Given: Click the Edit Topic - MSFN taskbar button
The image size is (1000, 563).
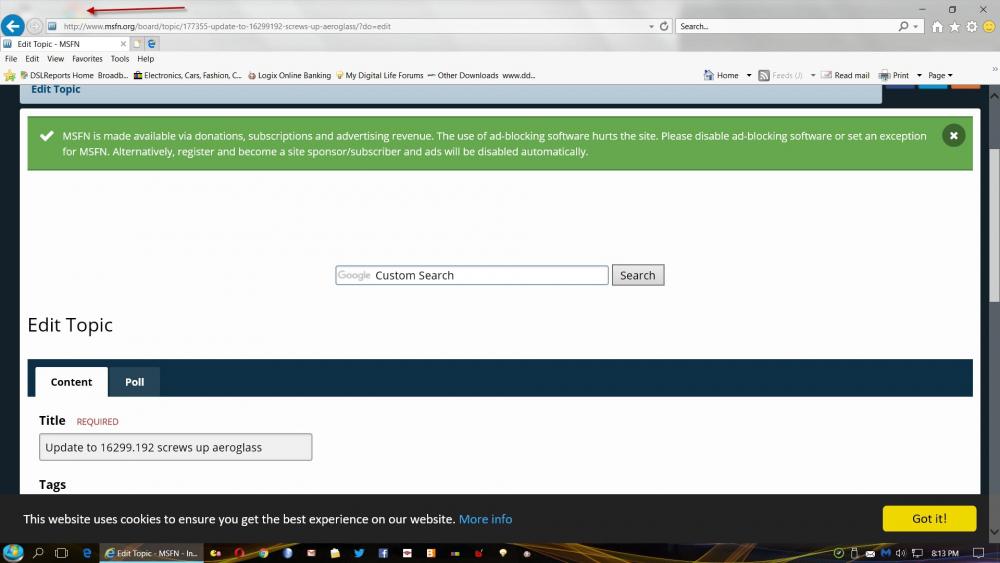Looking at the screenshot, I should click(x=152, y=553).
